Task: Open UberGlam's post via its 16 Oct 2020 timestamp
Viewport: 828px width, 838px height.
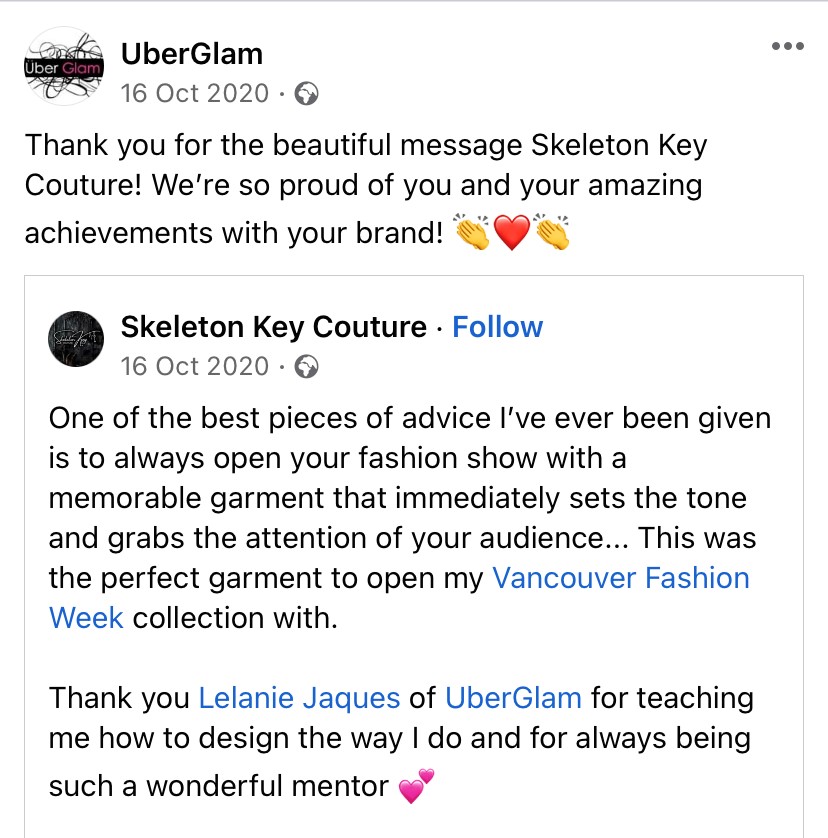Action: [x=195, y=94]
